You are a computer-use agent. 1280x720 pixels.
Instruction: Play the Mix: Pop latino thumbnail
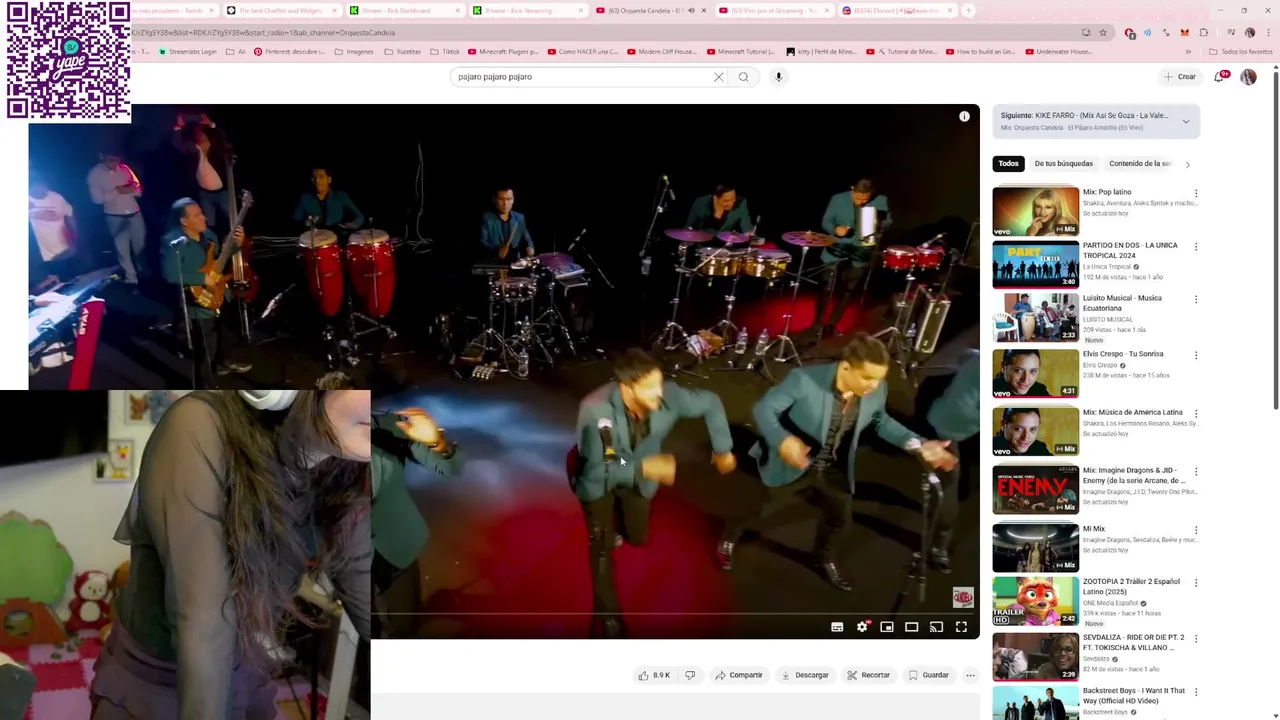[1035, 211]
